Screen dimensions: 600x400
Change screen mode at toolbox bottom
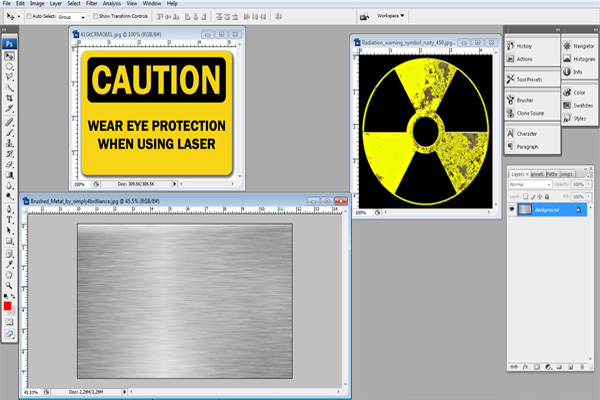[9, 334]
